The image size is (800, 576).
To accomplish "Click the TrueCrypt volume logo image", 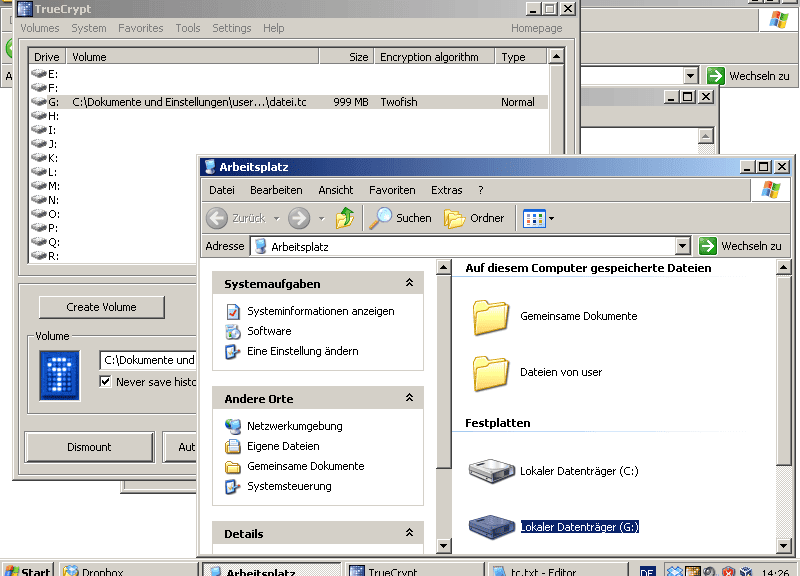I will tap(60, 375).
